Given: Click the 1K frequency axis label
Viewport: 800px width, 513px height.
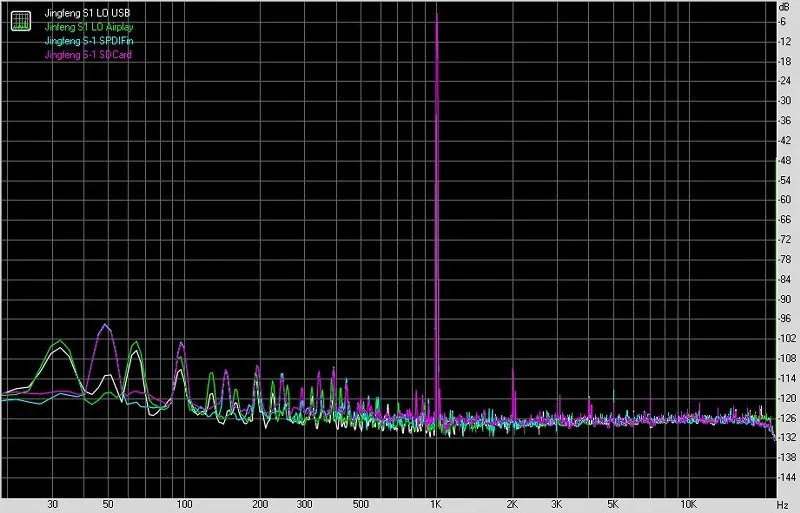Looking at the screenshot, I should point(435,504).
